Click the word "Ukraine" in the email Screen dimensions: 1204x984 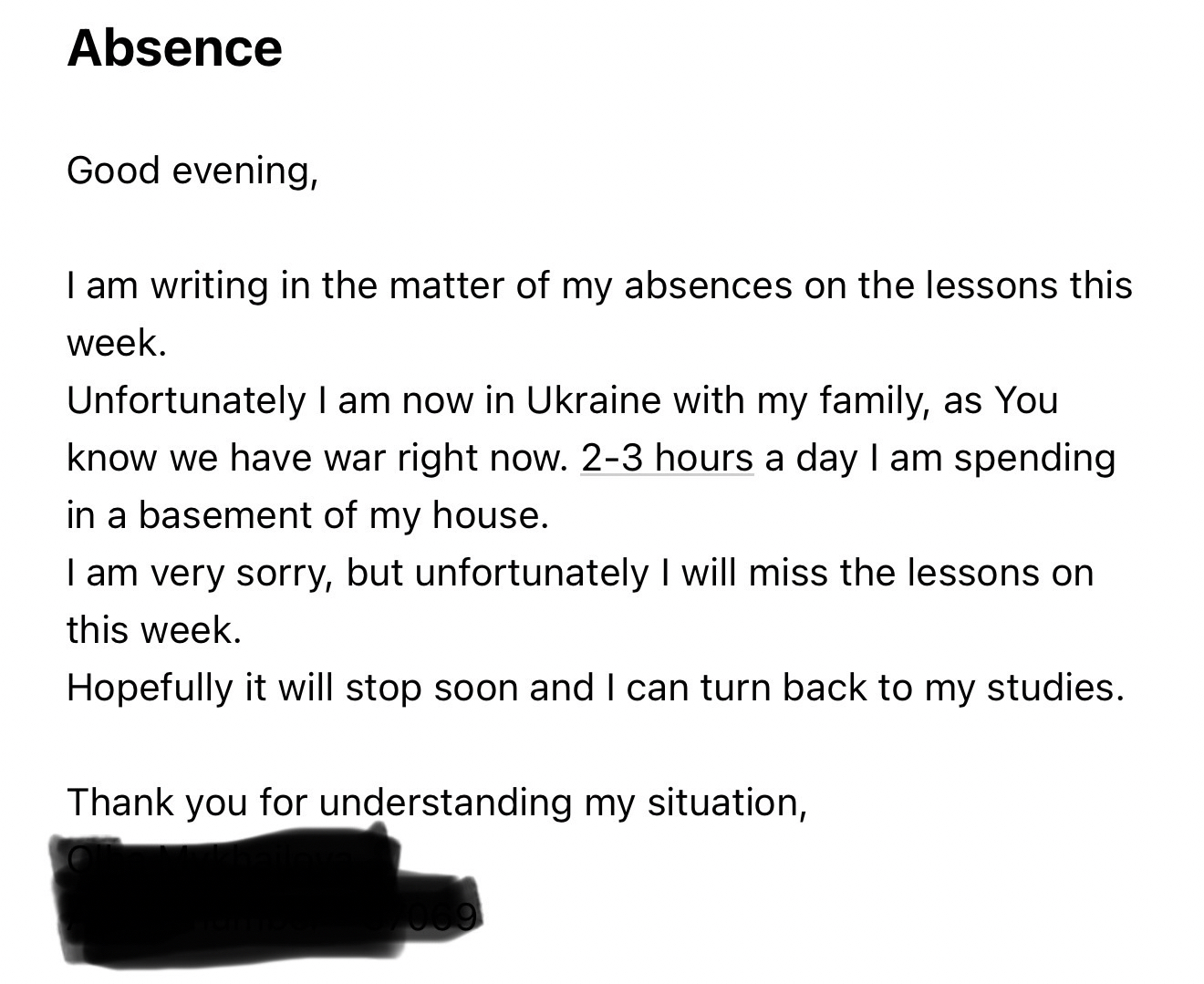coord(593,400)
